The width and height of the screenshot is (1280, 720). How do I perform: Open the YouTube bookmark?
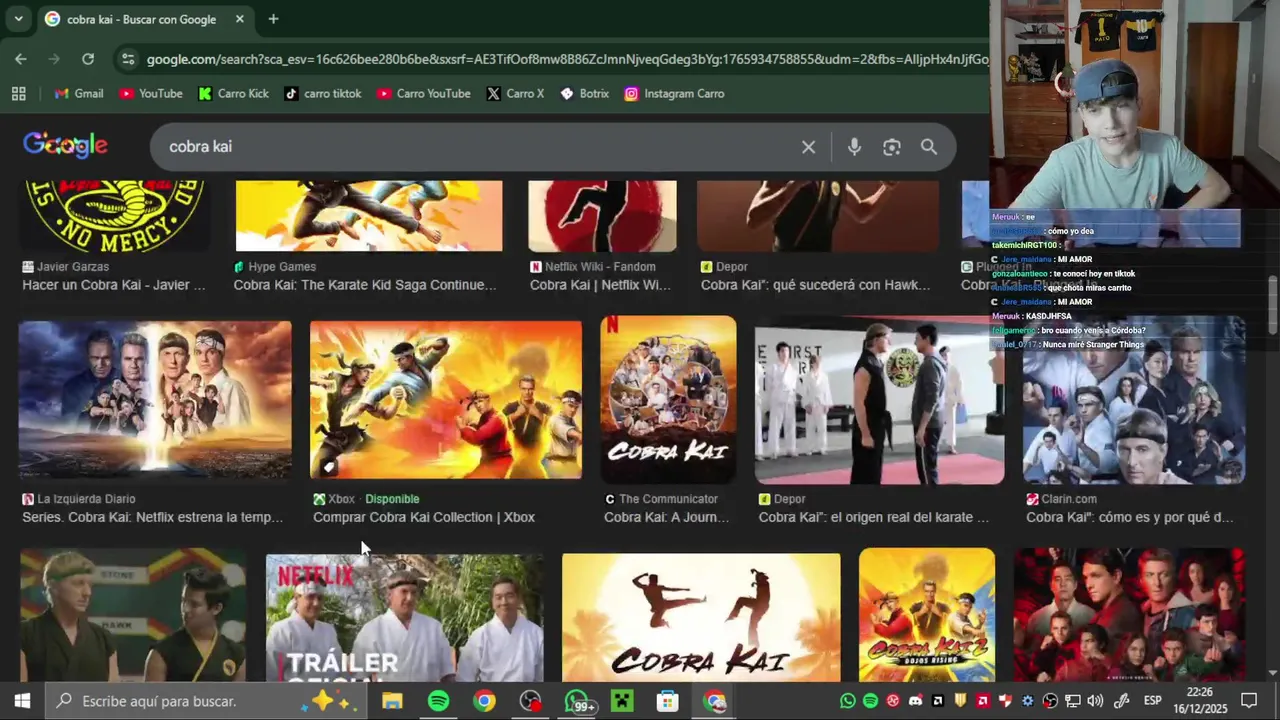[x=151, y=94]
